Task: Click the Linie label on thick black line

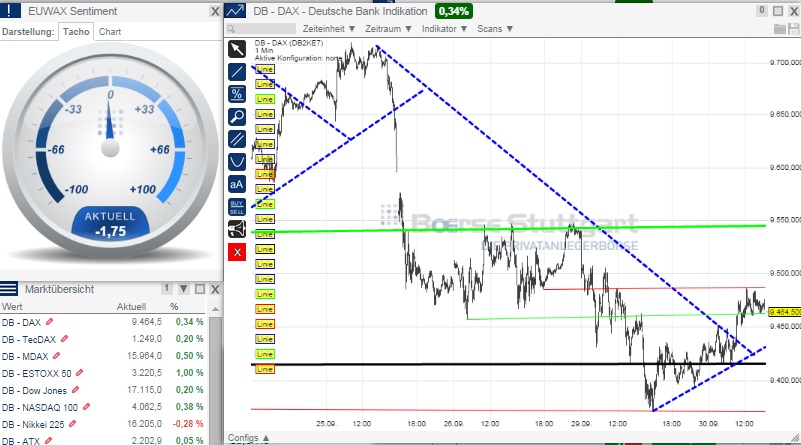Action: [265, 369]
